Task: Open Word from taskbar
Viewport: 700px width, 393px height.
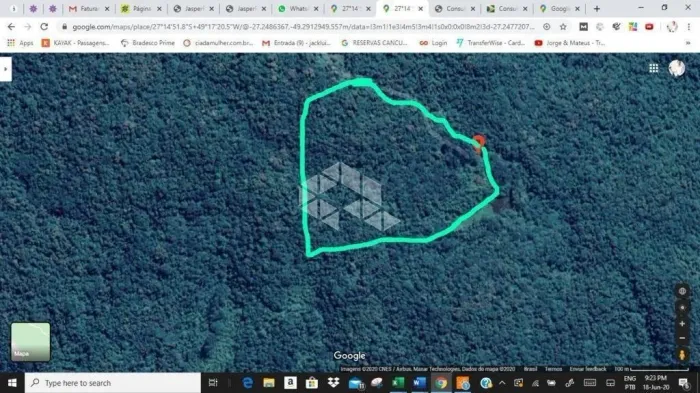Action: 419,383
